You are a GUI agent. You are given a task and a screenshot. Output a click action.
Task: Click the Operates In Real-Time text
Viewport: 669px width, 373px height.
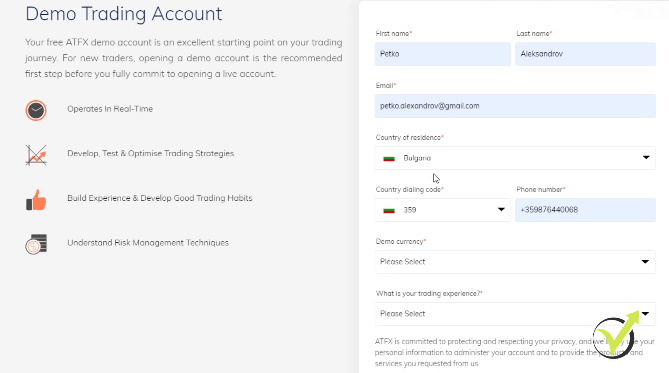(110, 109)
